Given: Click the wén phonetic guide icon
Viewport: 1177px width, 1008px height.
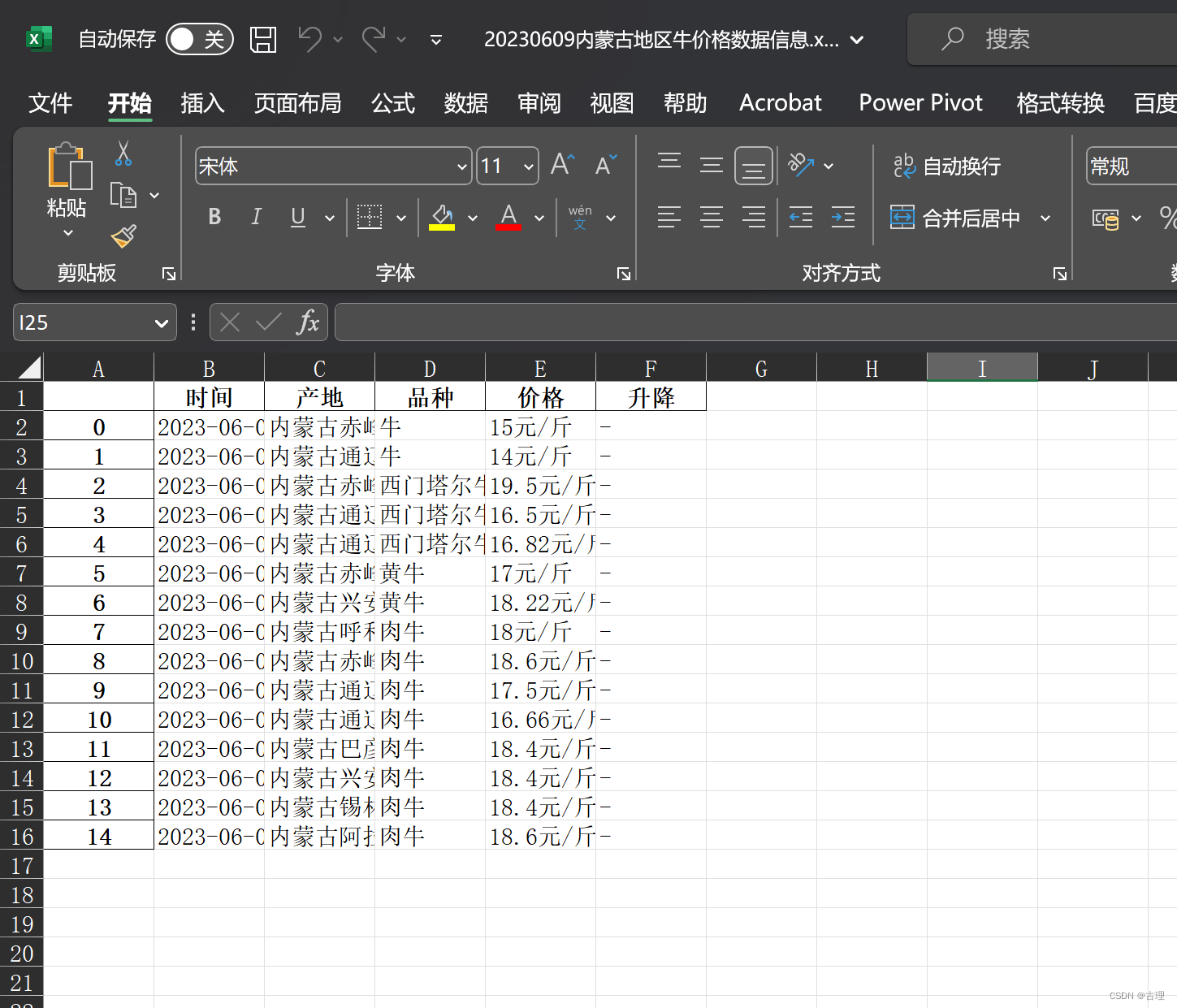Looking at the screenshot, I should tap(580, 217).
